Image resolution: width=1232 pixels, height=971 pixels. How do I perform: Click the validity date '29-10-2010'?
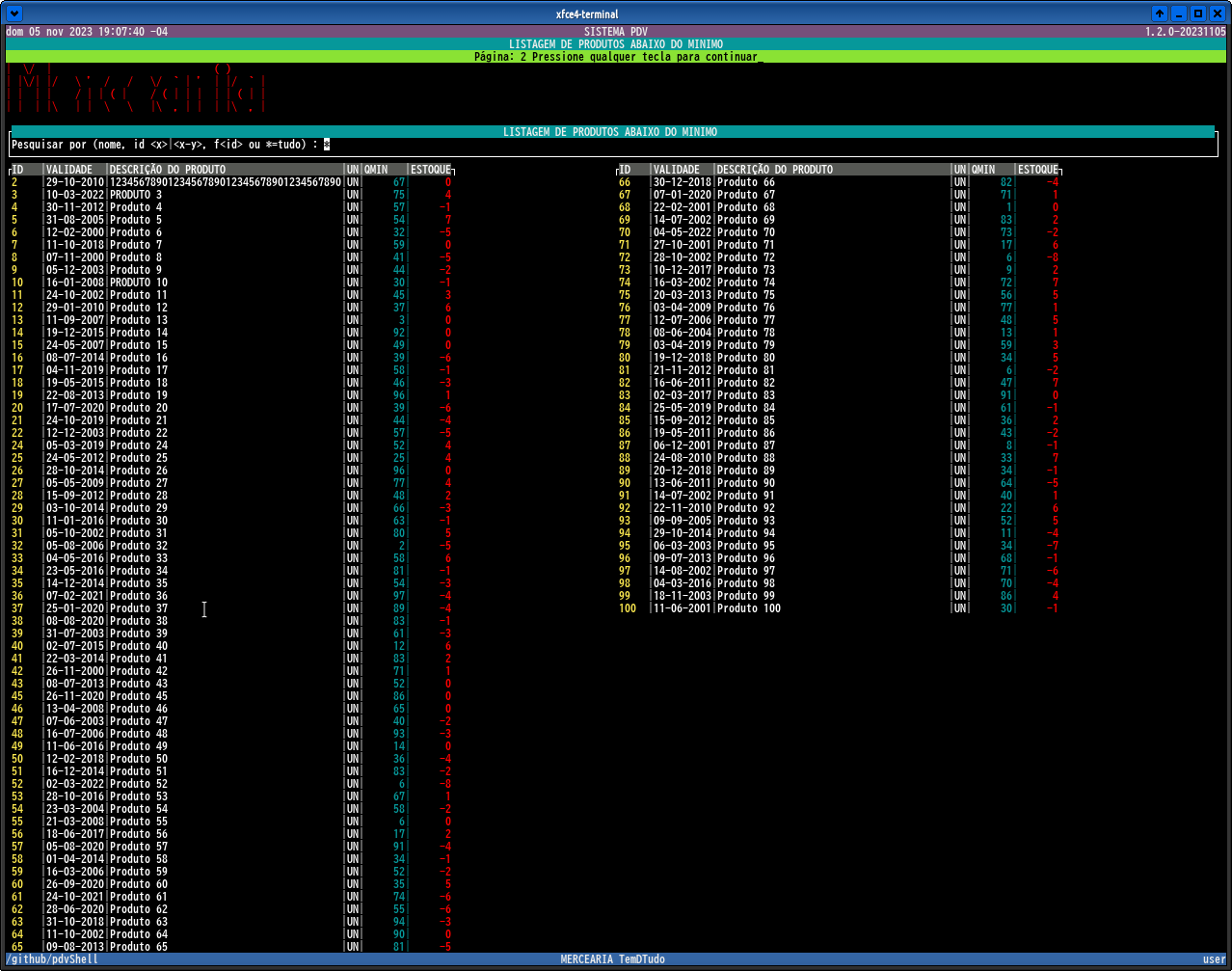click(x=75, y=182)
